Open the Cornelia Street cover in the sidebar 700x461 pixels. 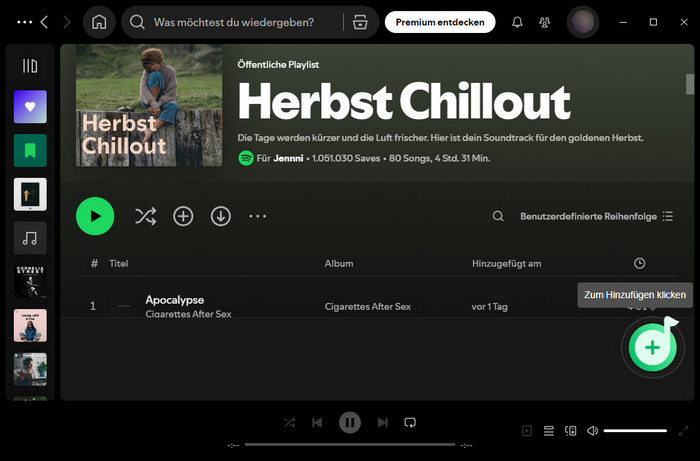pos(30,282)
